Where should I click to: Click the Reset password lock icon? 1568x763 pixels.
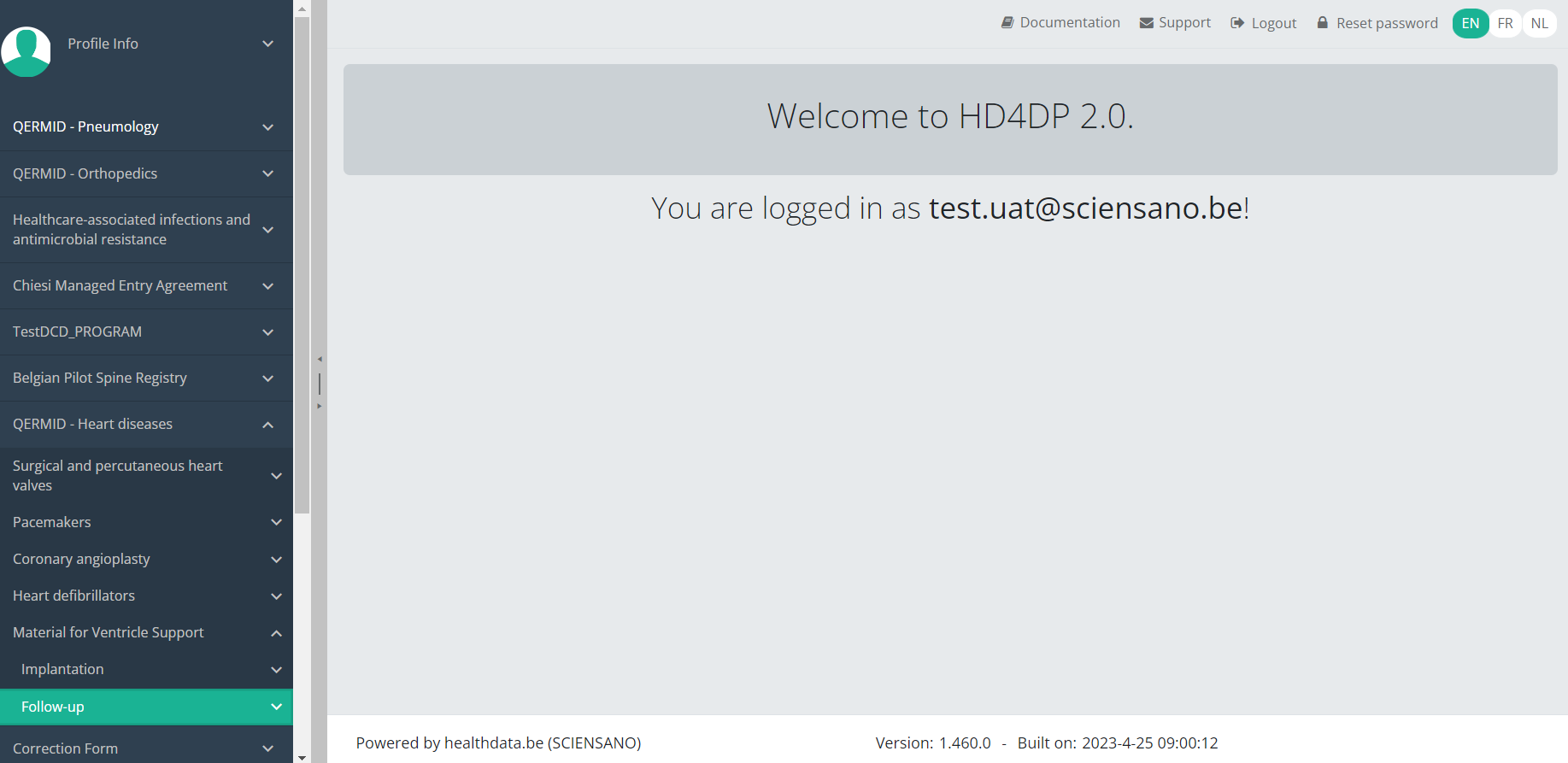1323,23
